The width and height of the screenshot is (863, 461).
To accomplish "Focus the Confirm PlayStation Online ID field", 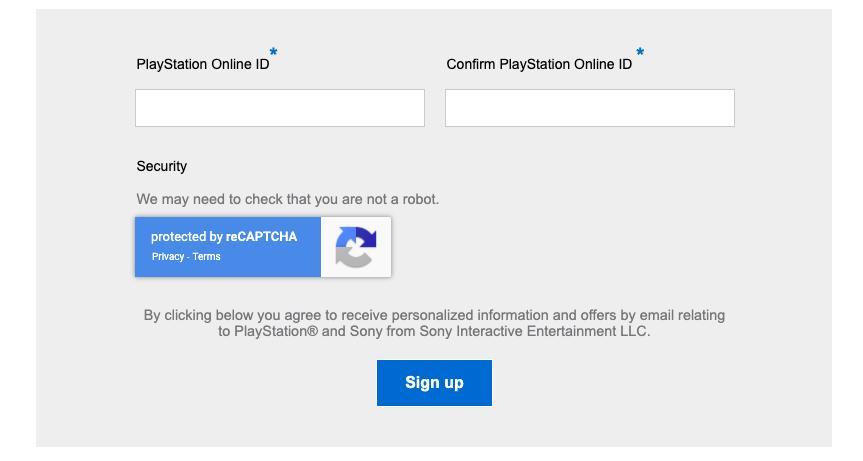I will click(589, 108).
